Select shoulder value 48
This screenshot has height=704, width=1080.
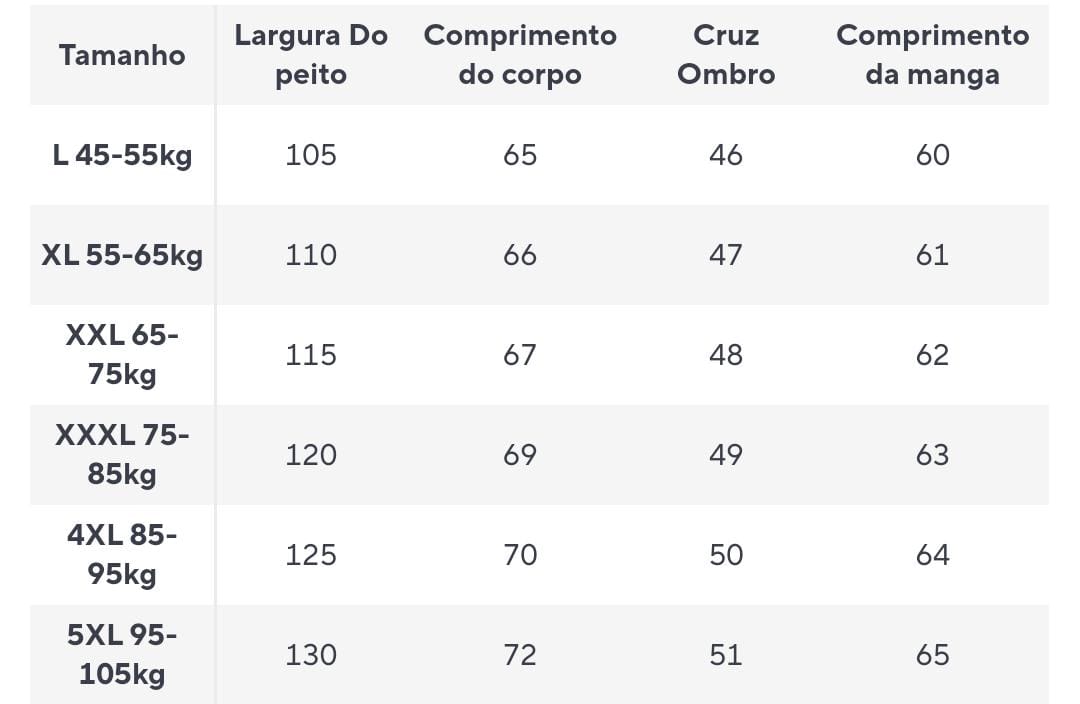coord(726,355)
